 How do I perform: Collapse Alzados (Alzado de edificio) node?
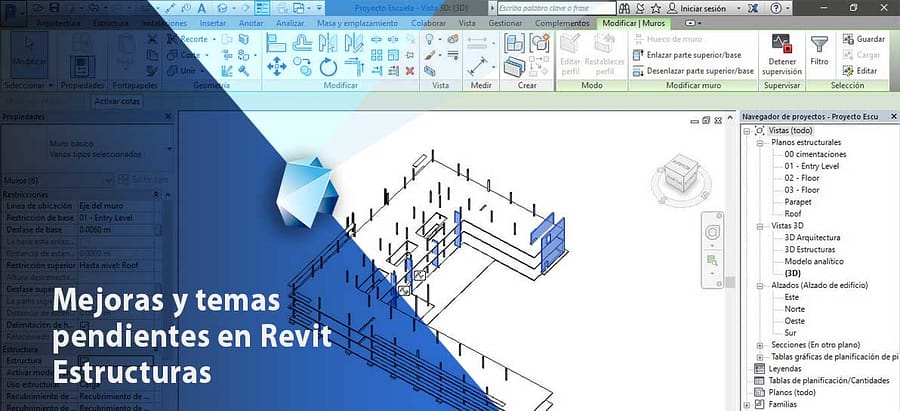[759, 285]
